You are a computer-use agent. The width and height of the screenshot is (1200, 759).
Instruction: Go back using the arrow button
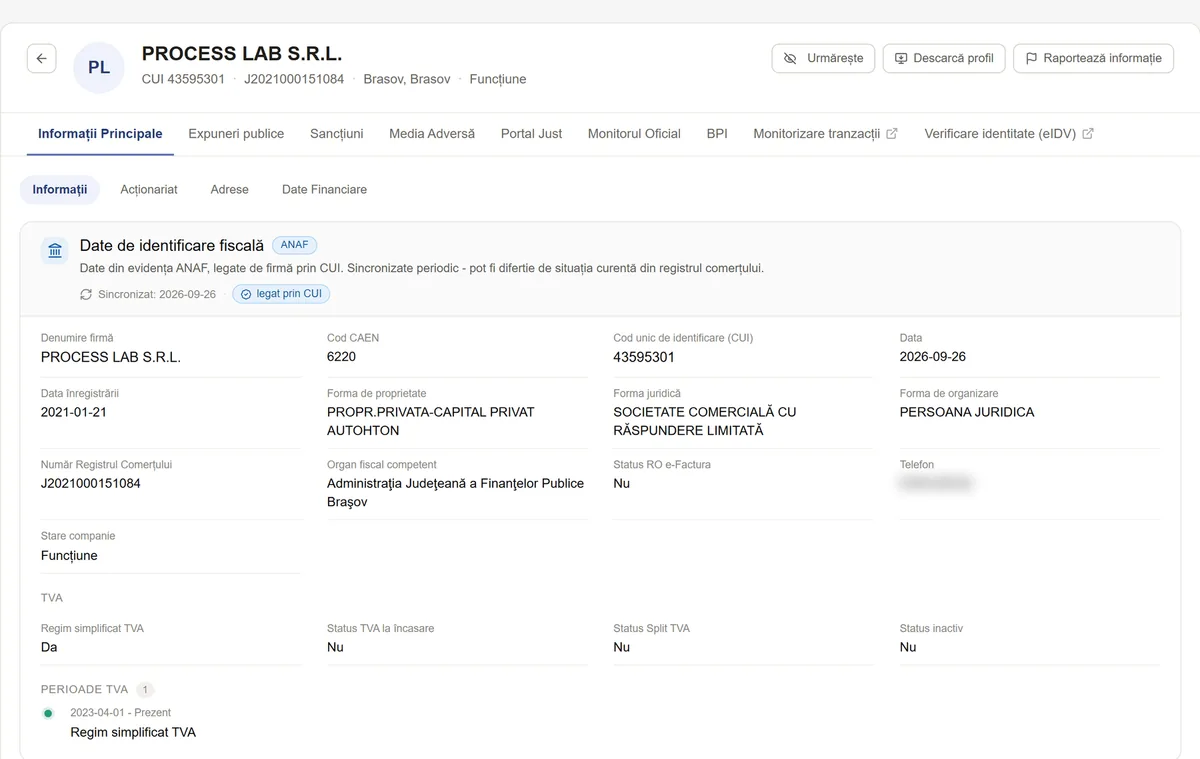pos(41,59)
